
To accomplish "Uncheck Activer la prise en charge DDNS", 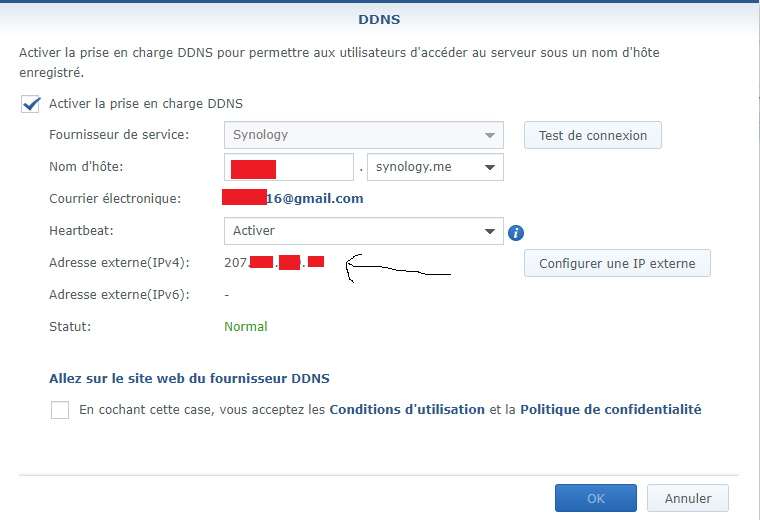I will (31, 104).
